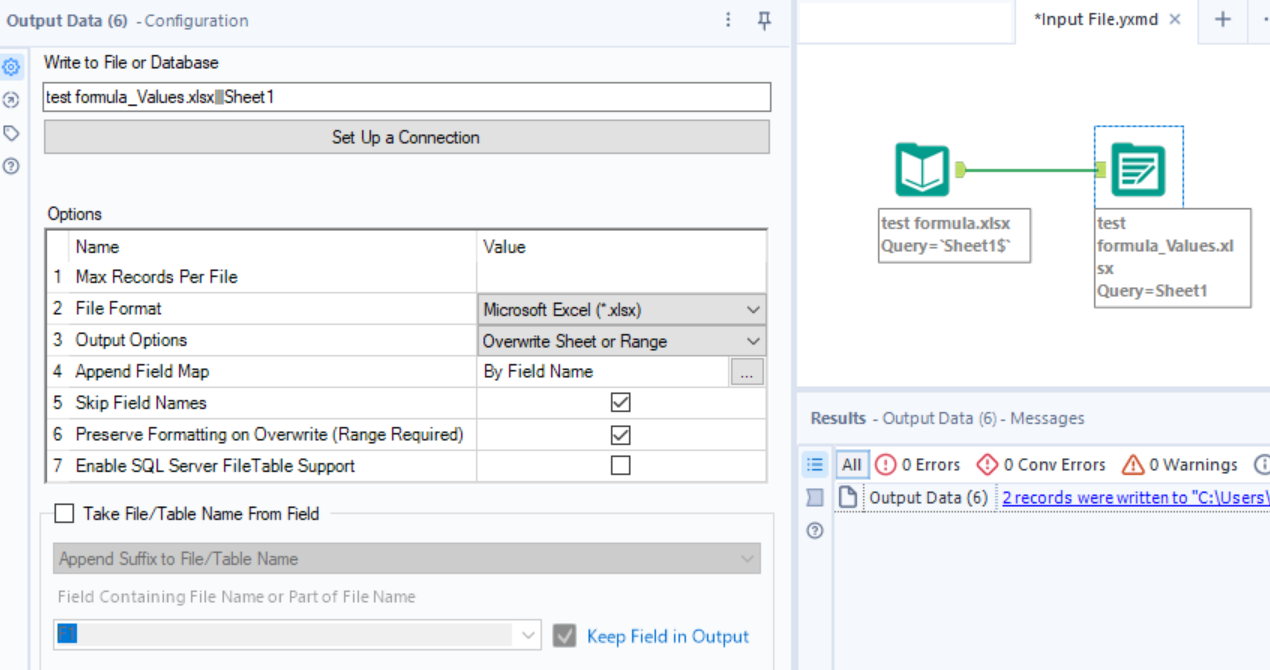Select the Input Data tool on the canvas
Screen dimensions: 1270x670
[x=920, y=168]
